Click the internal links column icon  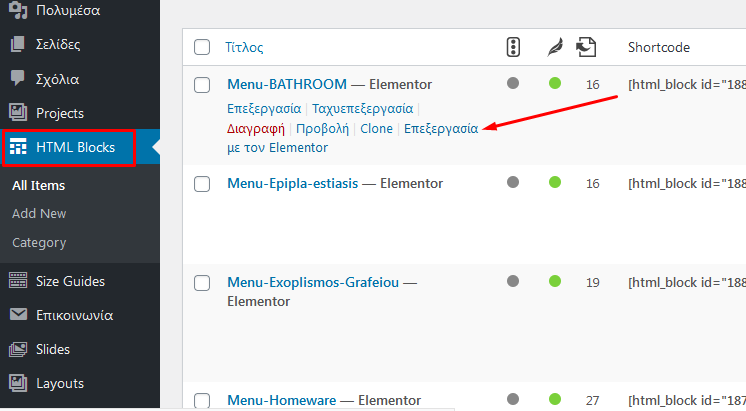[x=586, y=47]
